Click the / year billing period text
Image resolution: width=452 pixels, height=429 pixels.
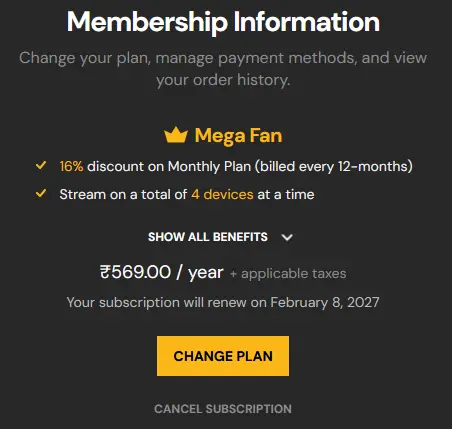click(200, 273)
